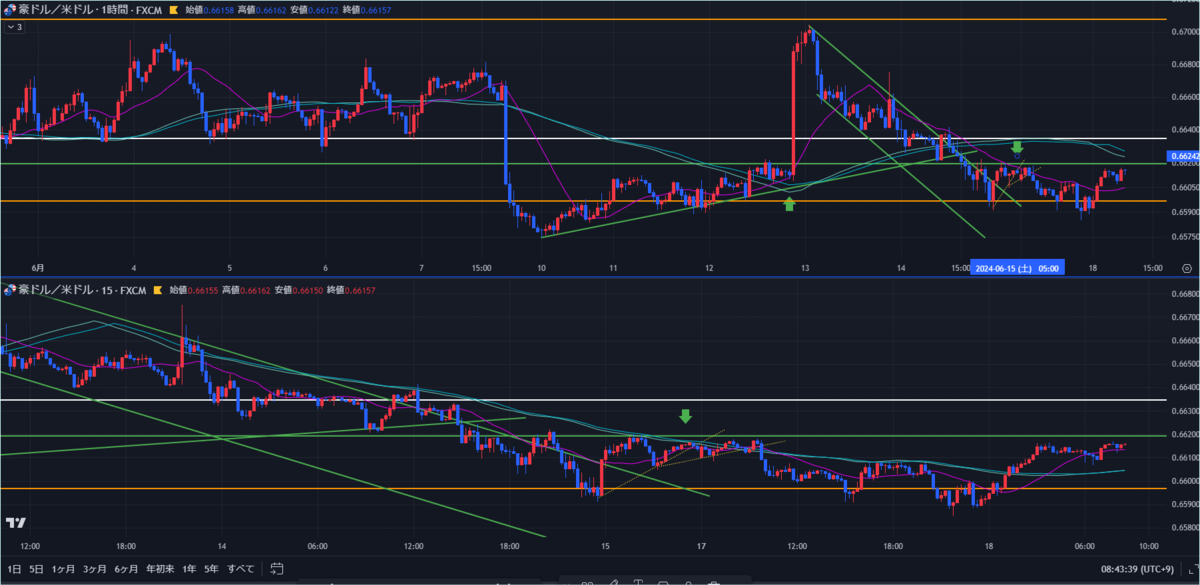Select the green up arrow near date 13
Image resolution: width=1200 pixels, height=585 pixels.
790,204
